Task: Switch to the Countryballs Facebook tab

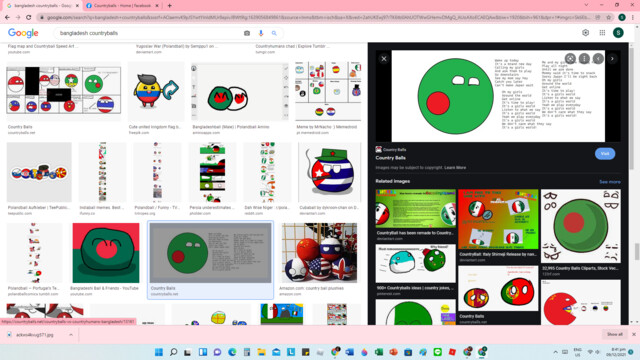Action: (x=122, y=6)
